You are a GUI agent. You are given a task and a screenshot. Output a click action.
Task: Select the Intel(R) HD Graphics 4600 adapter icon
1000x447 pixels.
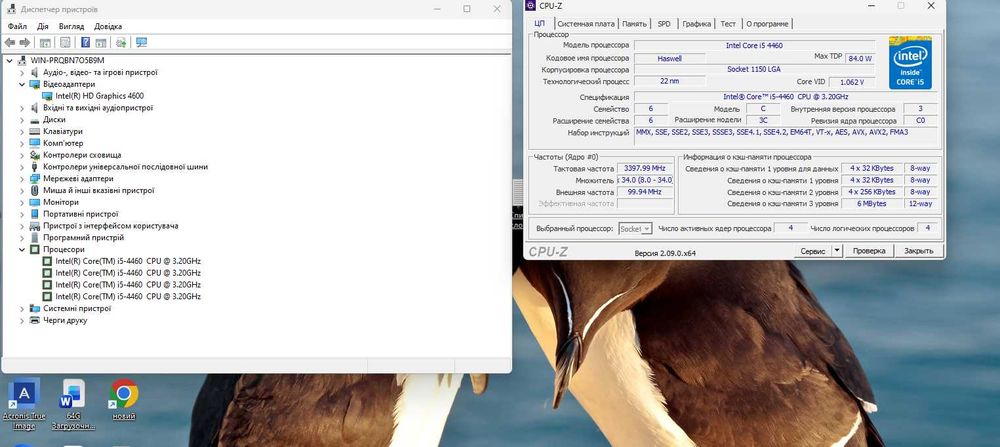click(x=47, y=96)
